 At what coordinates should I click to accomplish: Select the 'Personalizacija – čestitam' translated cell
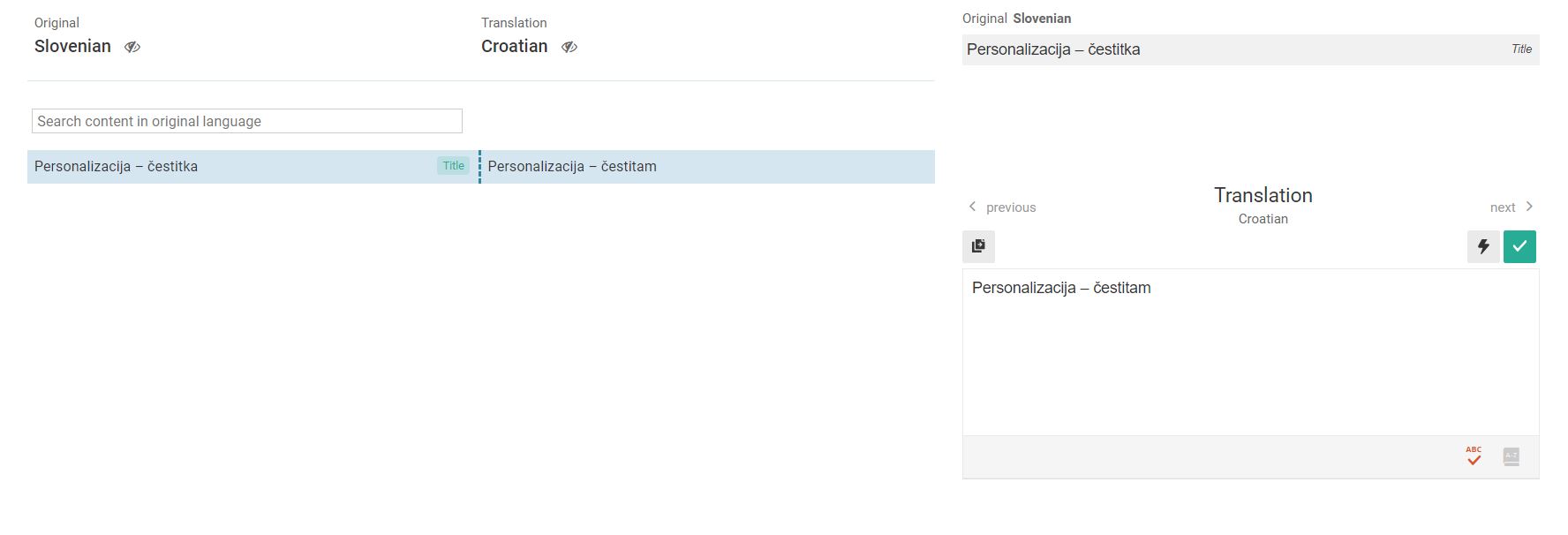click(x=708, y=167)
